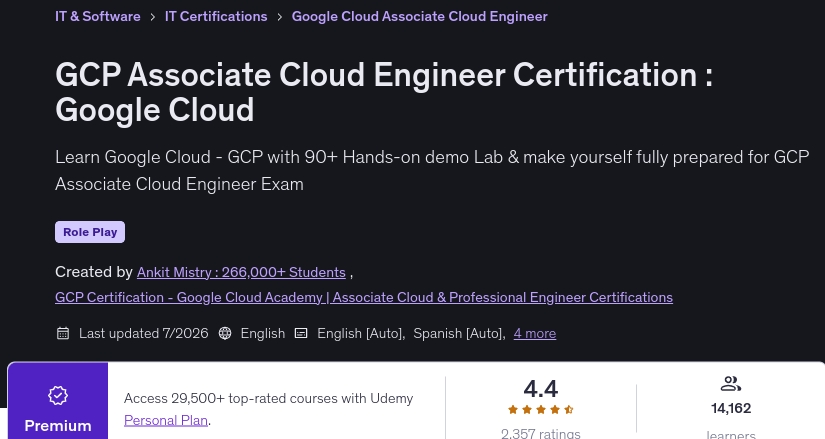Click the 4.4 rating score
The height and width of the screenshot is (439, 825).
click(x=541, y=389)
